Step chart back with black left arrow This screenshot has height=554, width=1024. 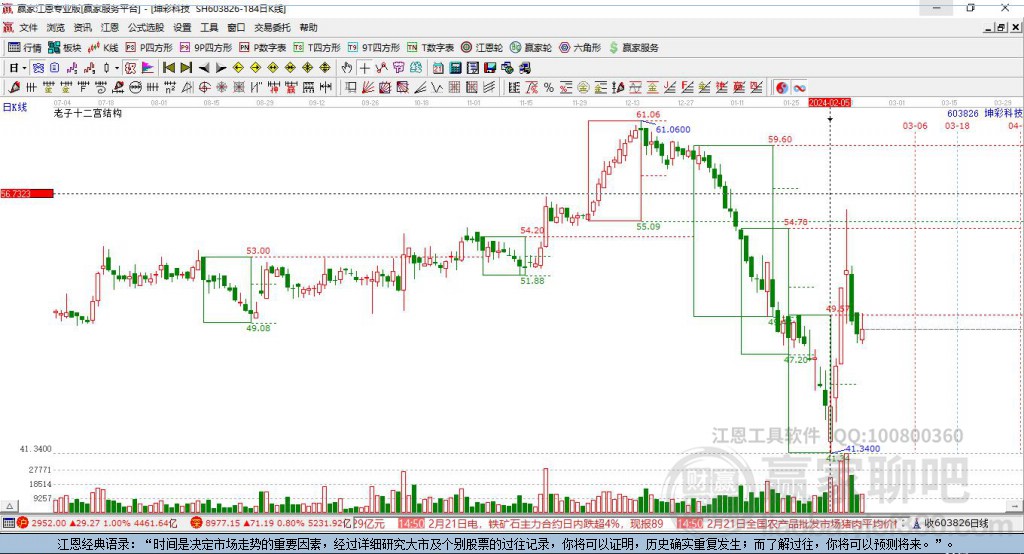[x=204, y=68]
